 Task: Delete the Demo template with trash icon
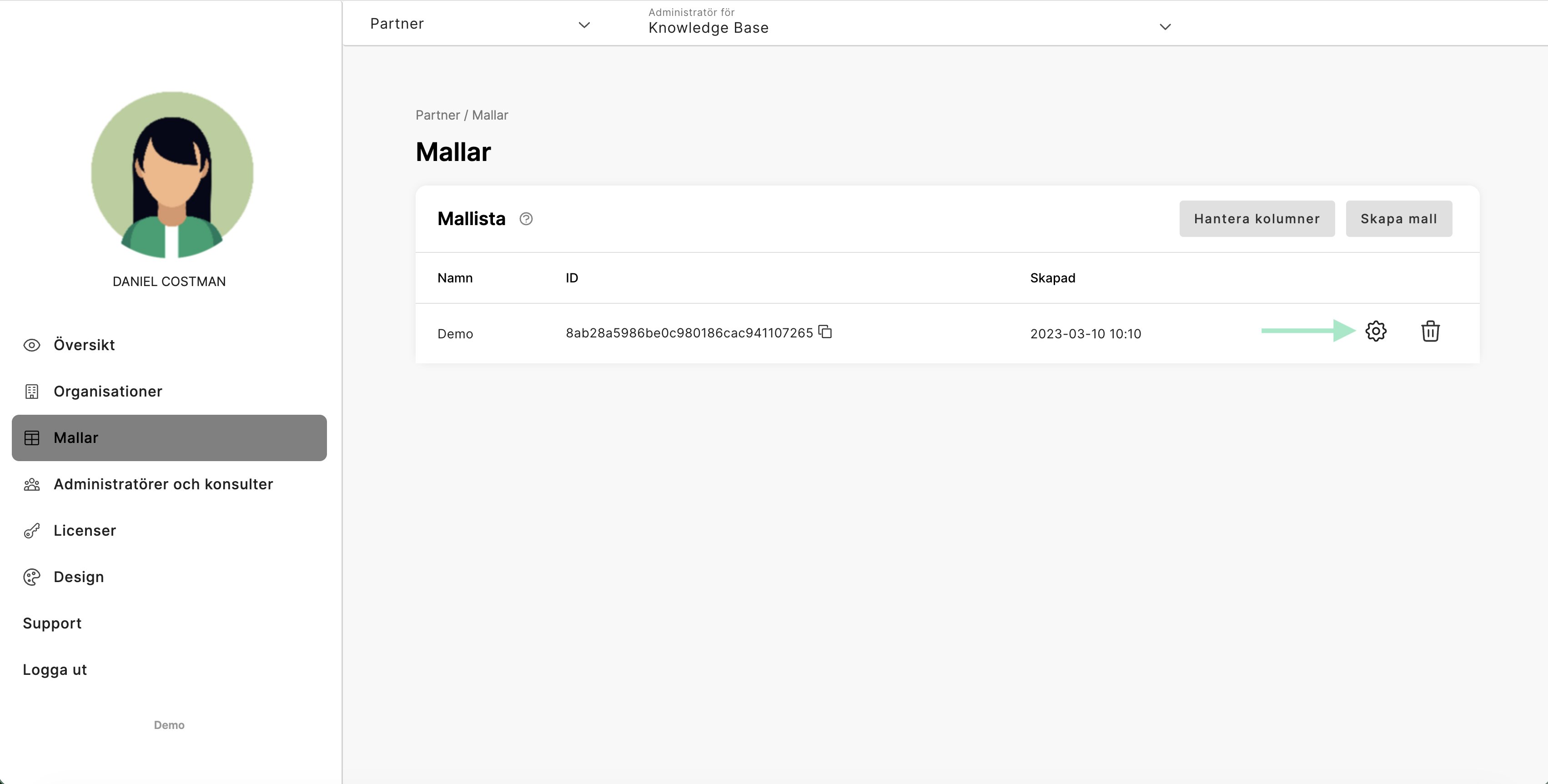point(1430,331)
